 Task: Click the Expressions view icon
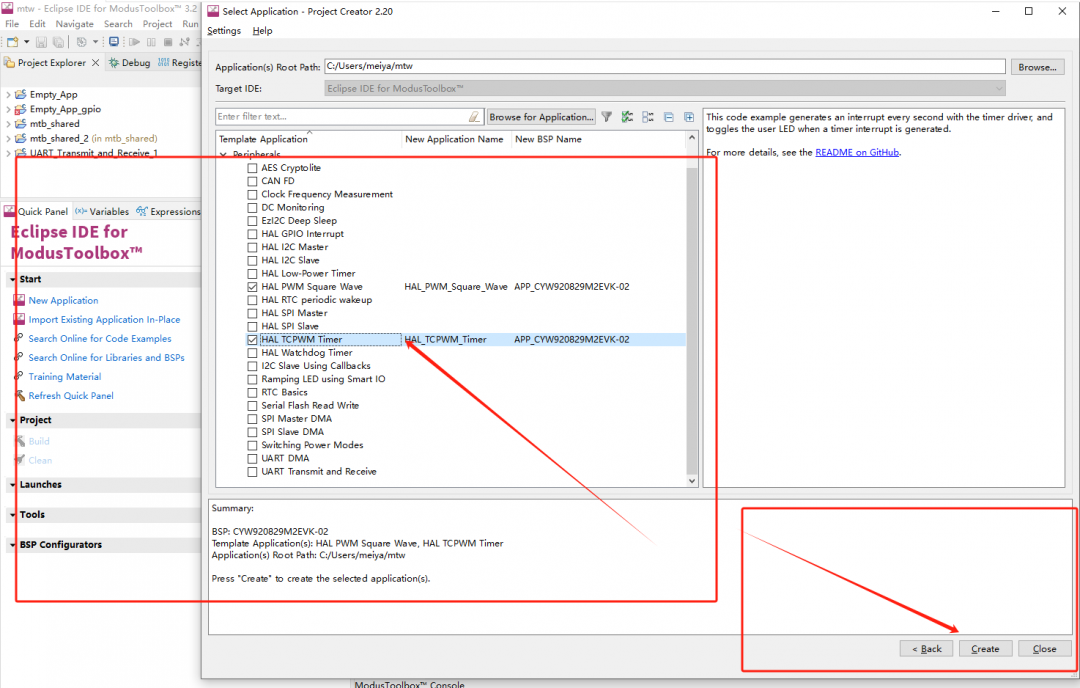point(141,211)
